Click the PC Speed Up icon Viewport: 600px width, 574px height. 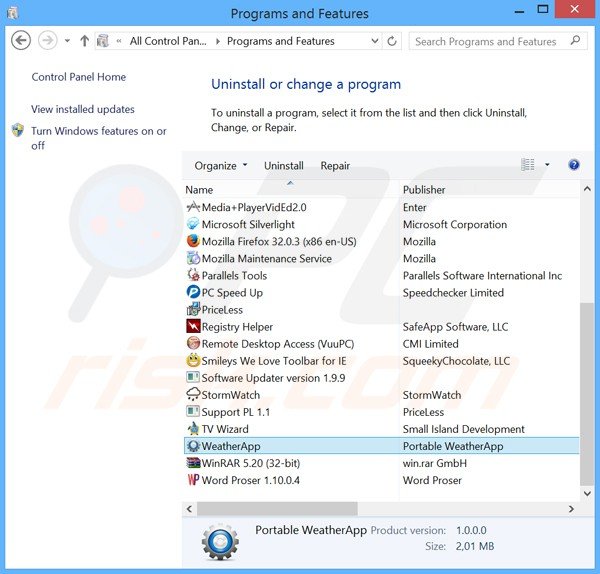(x=193, y=292)
